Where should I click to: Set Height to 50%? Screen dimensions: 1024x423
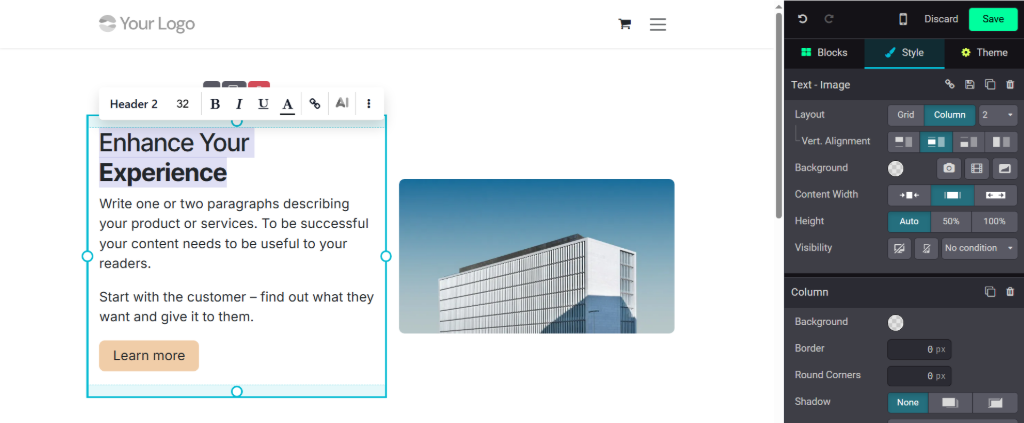pos(951,221)
